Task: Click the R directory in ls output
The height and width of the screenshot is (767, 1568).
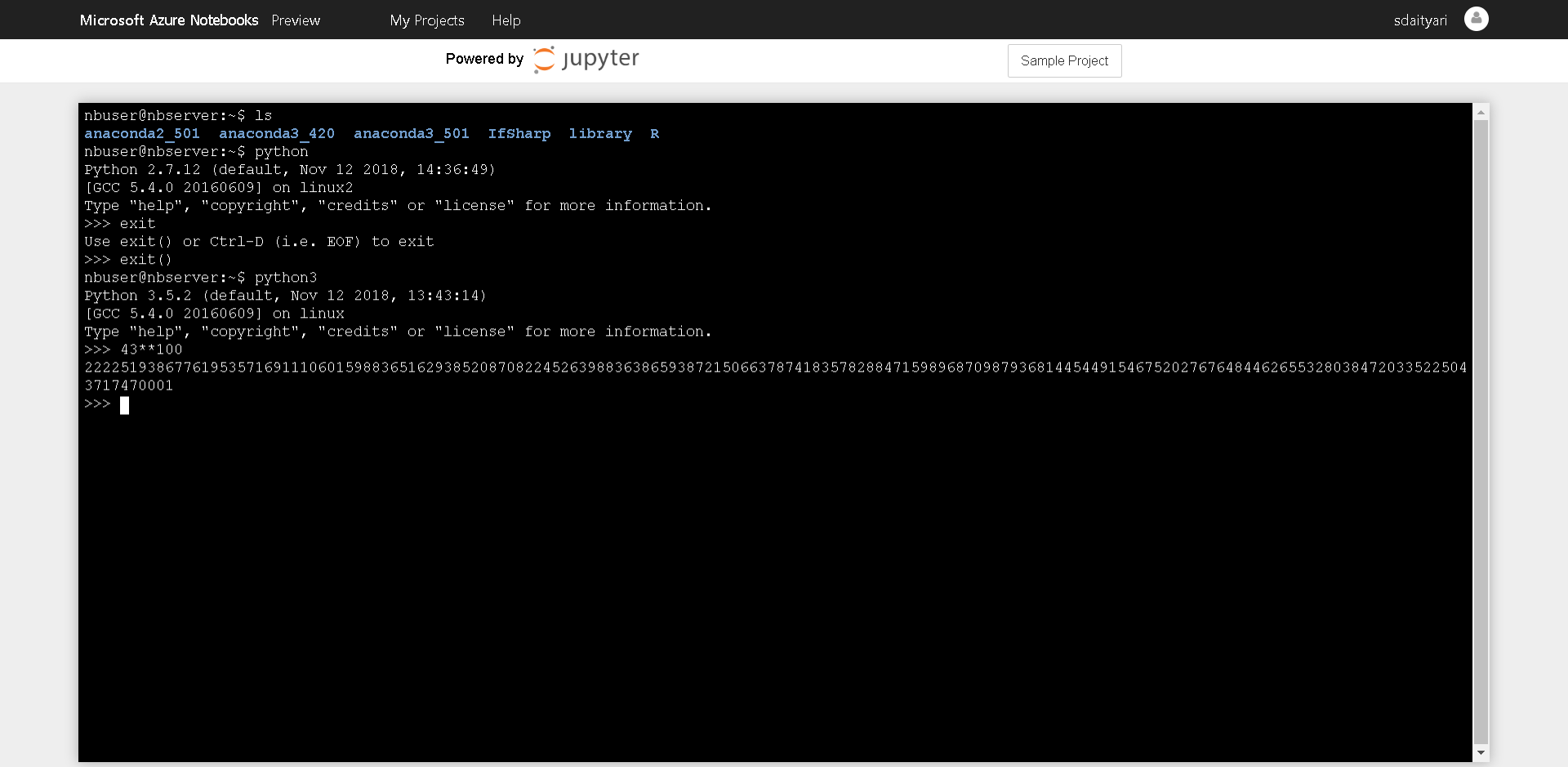Action: tap(654, 133)
